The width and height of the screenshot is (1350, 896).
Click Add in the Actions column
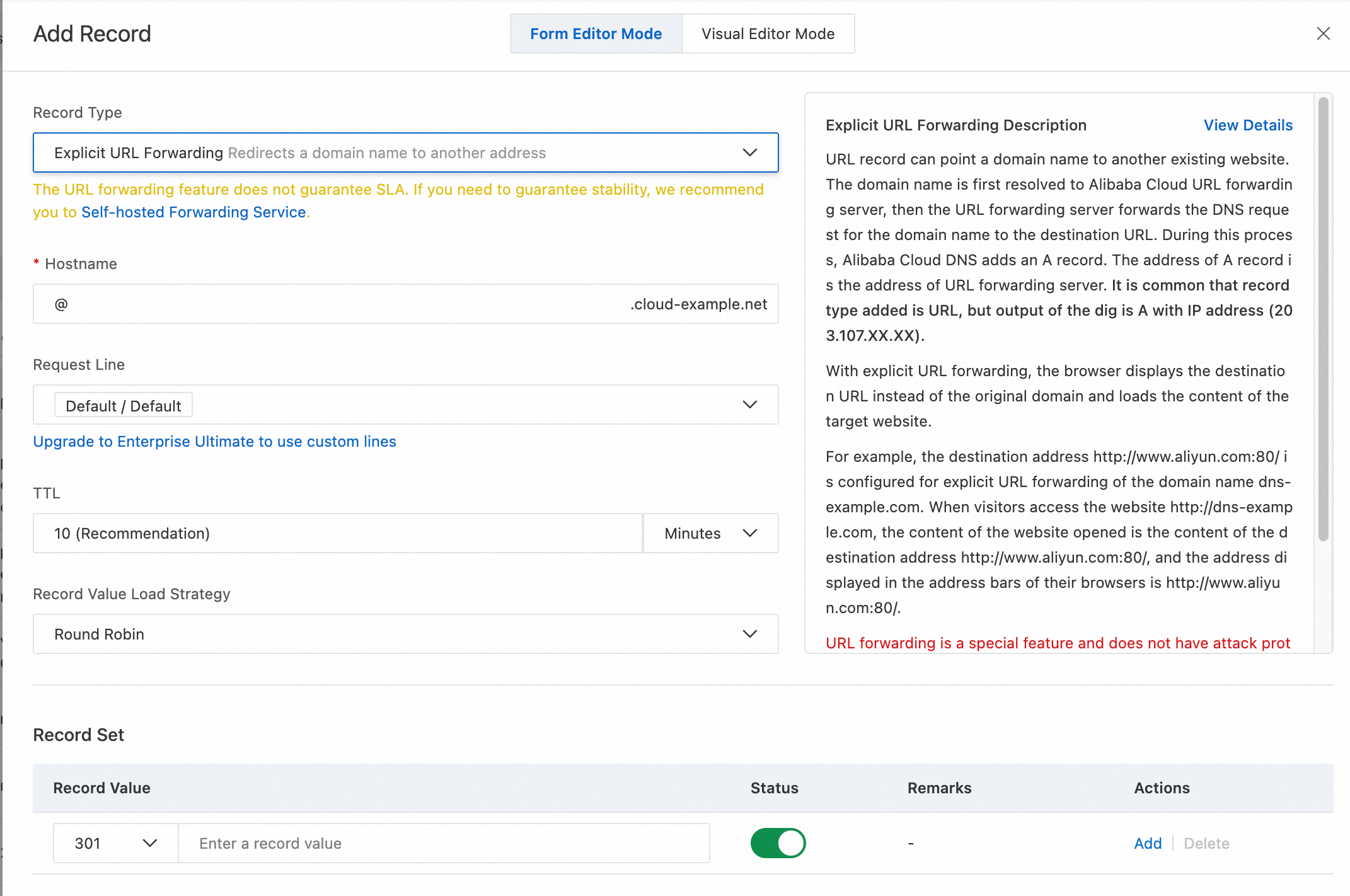pyautogui.click(x=1147, y=844)
